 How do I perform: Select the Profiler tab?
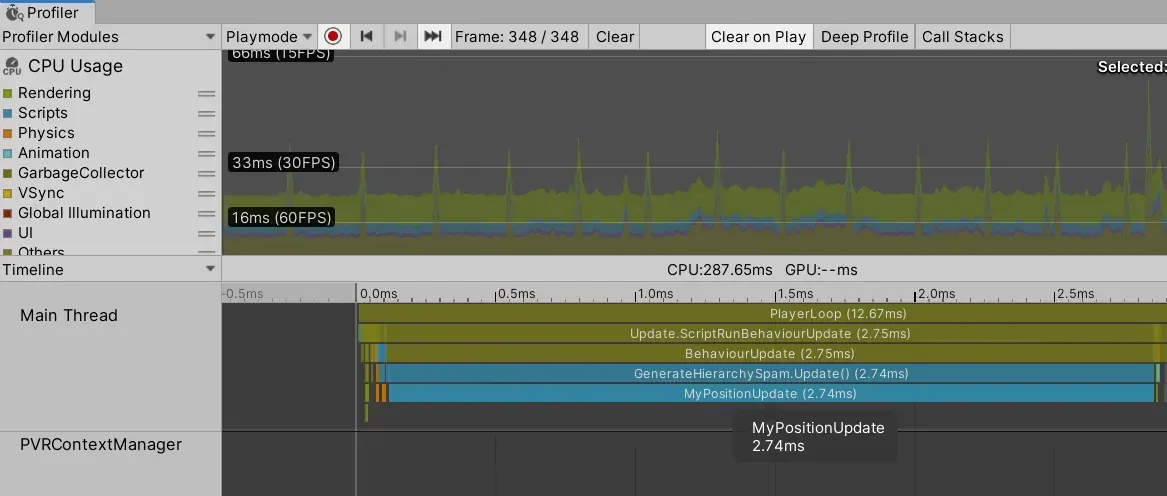(x=48, y=12)
